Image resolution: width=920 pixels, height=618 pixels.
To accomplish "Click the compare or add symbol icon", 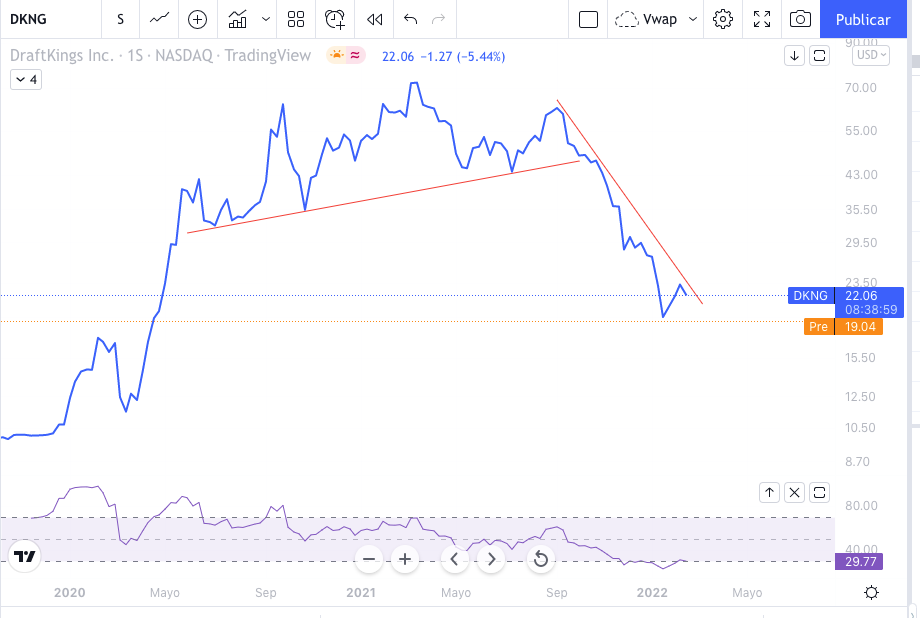I will pyautogui.click(x=198, y=19).
